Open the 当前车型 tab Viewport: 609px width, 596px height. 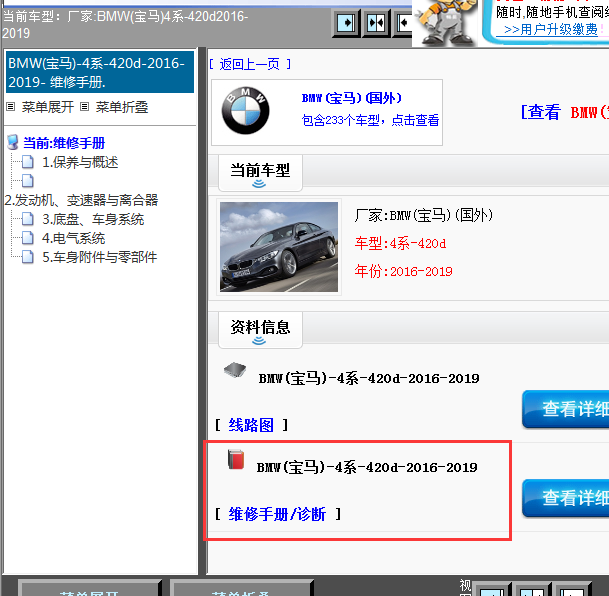[x=260, y=173]
